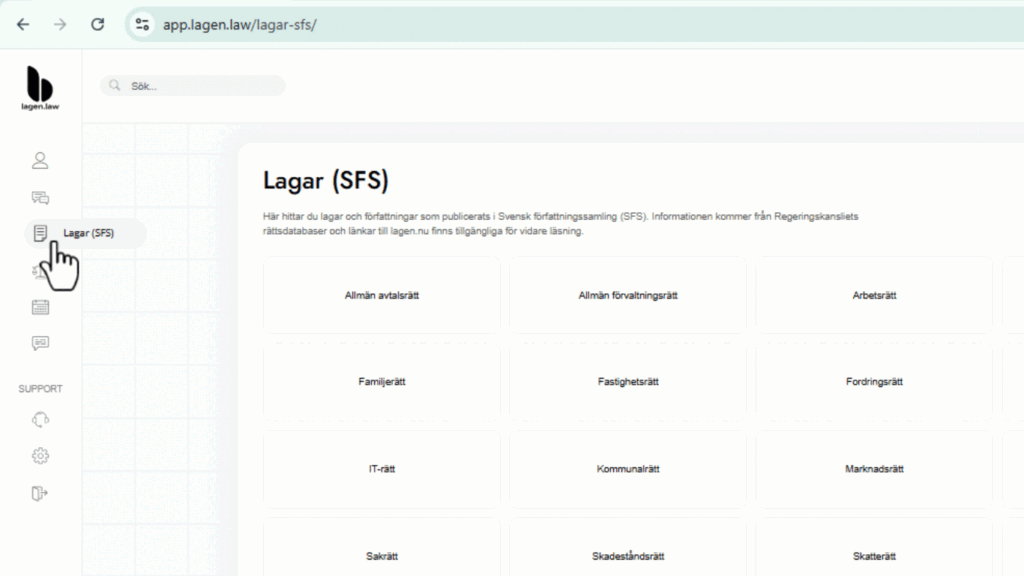The height and width of the screenshot is (576, 1024).
Task: Open the Marknadsrätt category card
Action: point(874,469)
